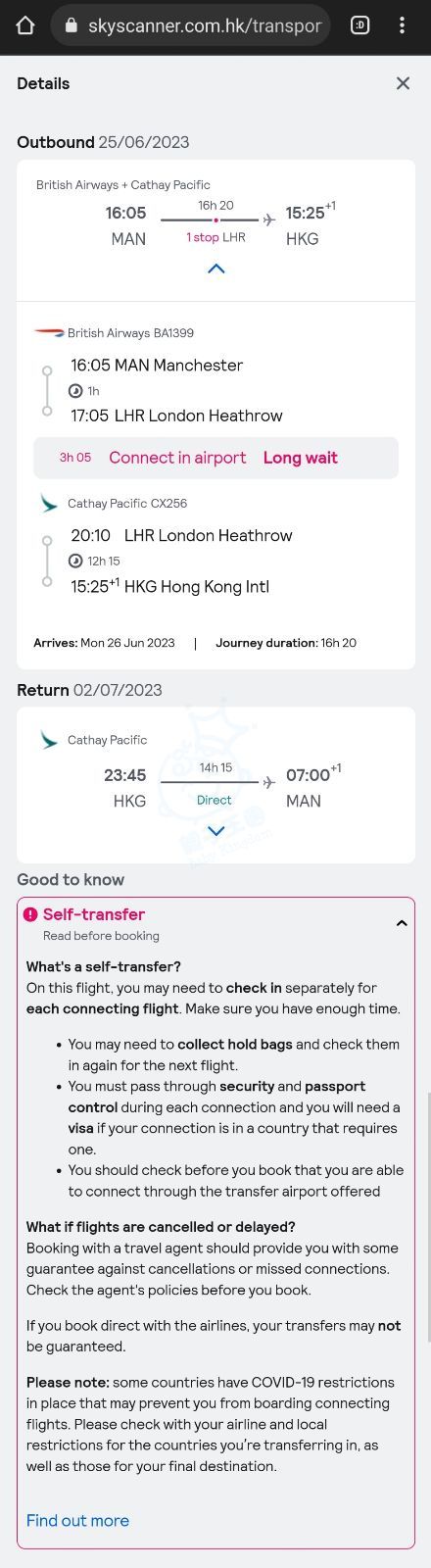Tap the browser home icon
Screen dimensions: 431x1568
(x=25, y=26)
